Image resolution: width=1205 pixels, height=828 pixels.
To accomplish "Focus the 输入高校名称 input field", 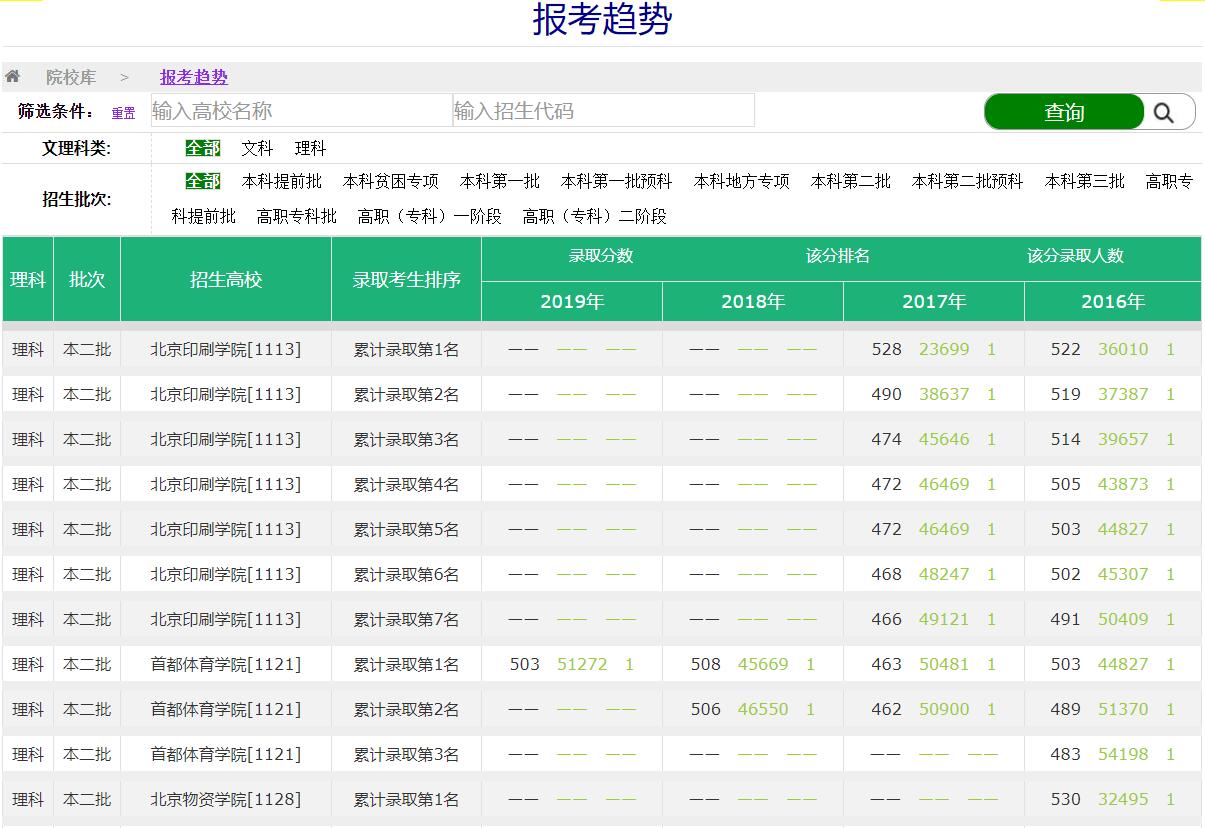I will pos(300,111).
